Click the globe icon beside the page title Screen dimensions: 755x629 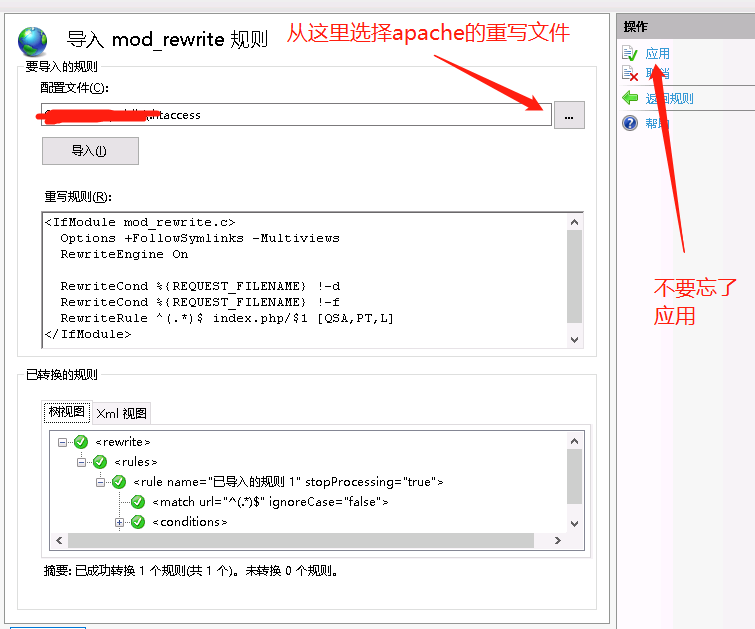point(33,40)
